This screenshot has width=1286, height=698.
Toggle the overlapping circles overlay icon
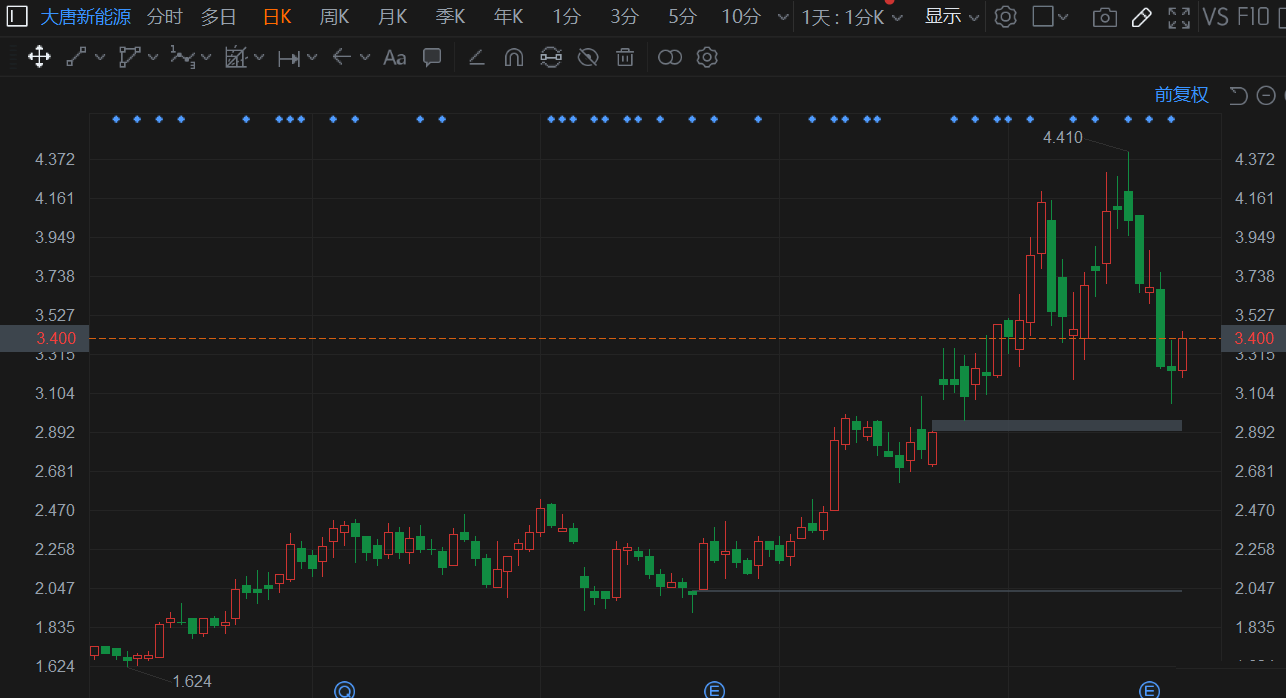[x=669, y=57]
